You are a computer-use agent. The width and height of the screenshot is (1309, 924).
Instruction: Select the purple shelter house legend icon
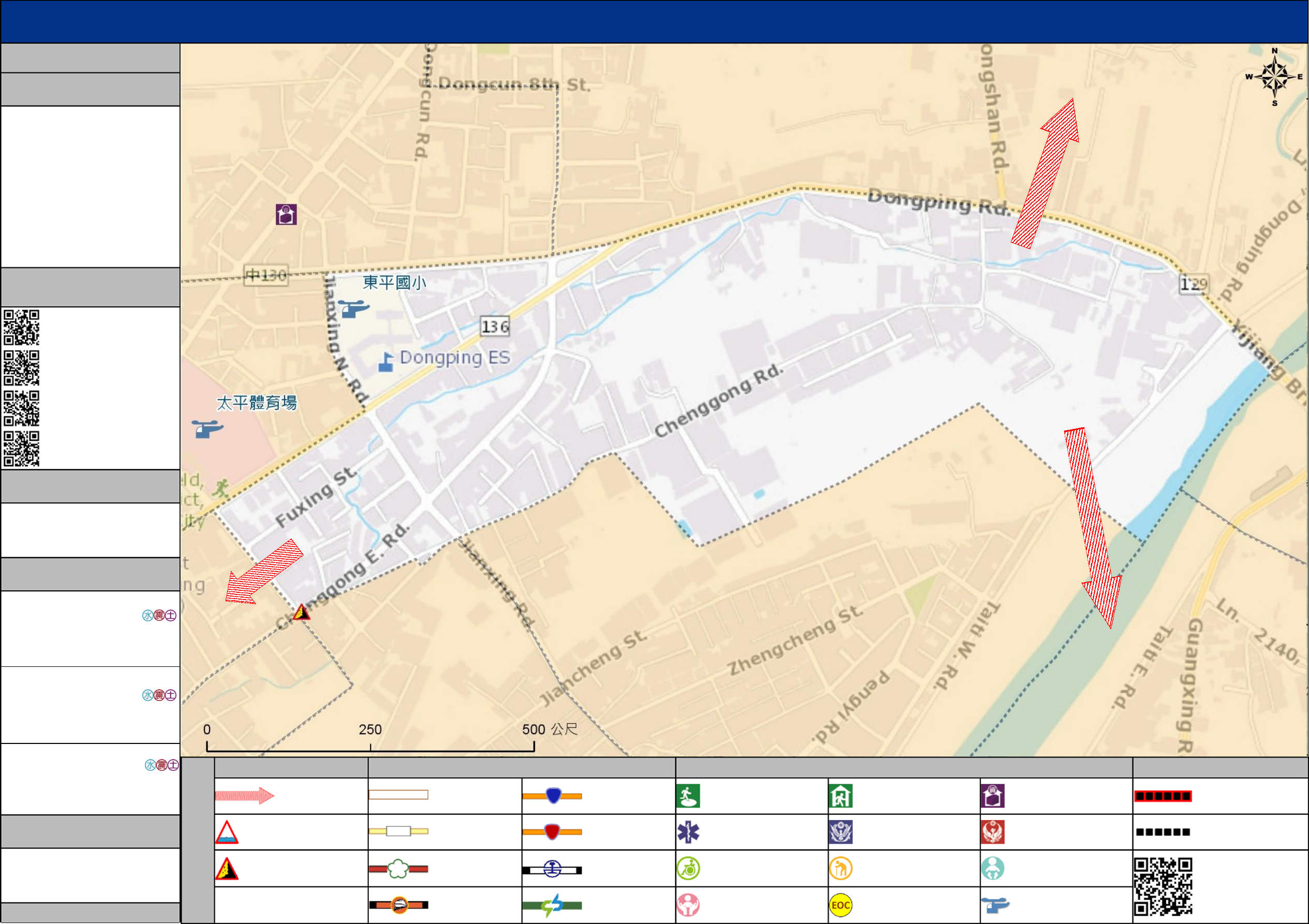992,796
